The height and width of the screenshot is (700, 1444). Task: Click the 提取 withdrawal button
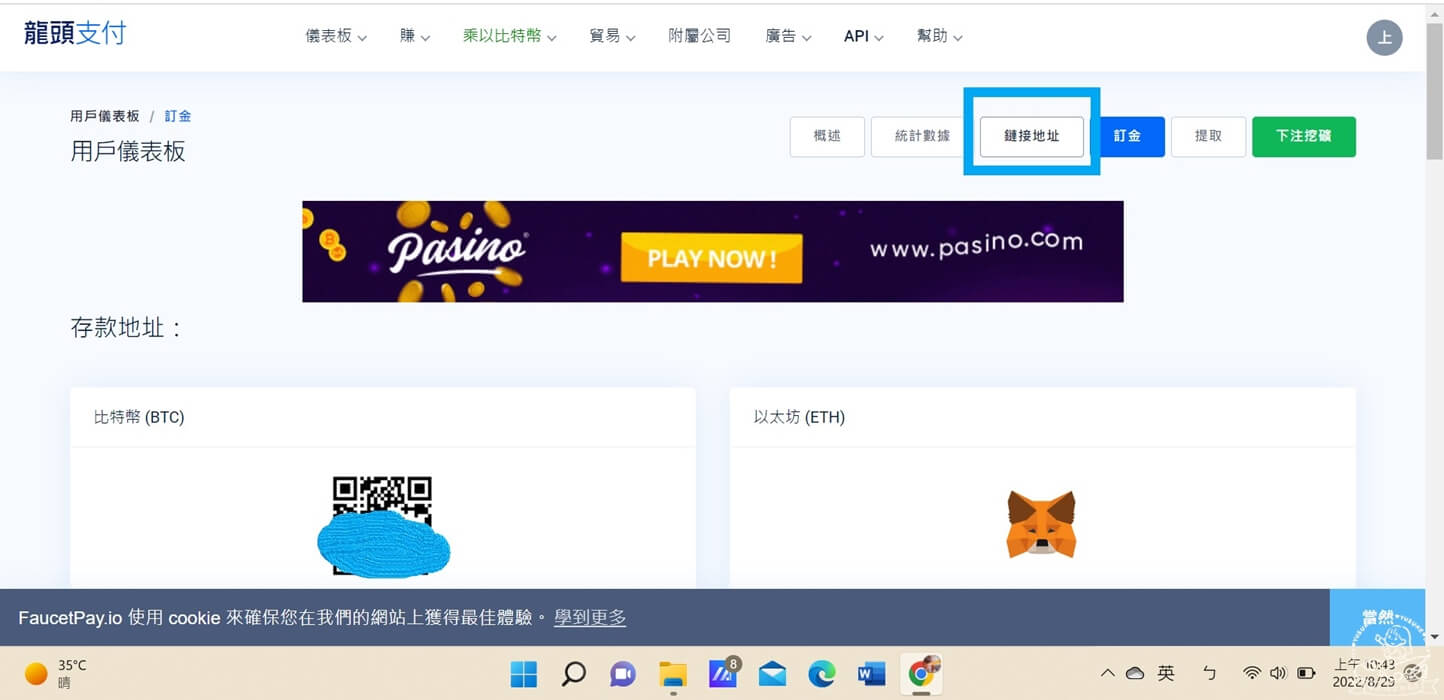coord(1208,136)
